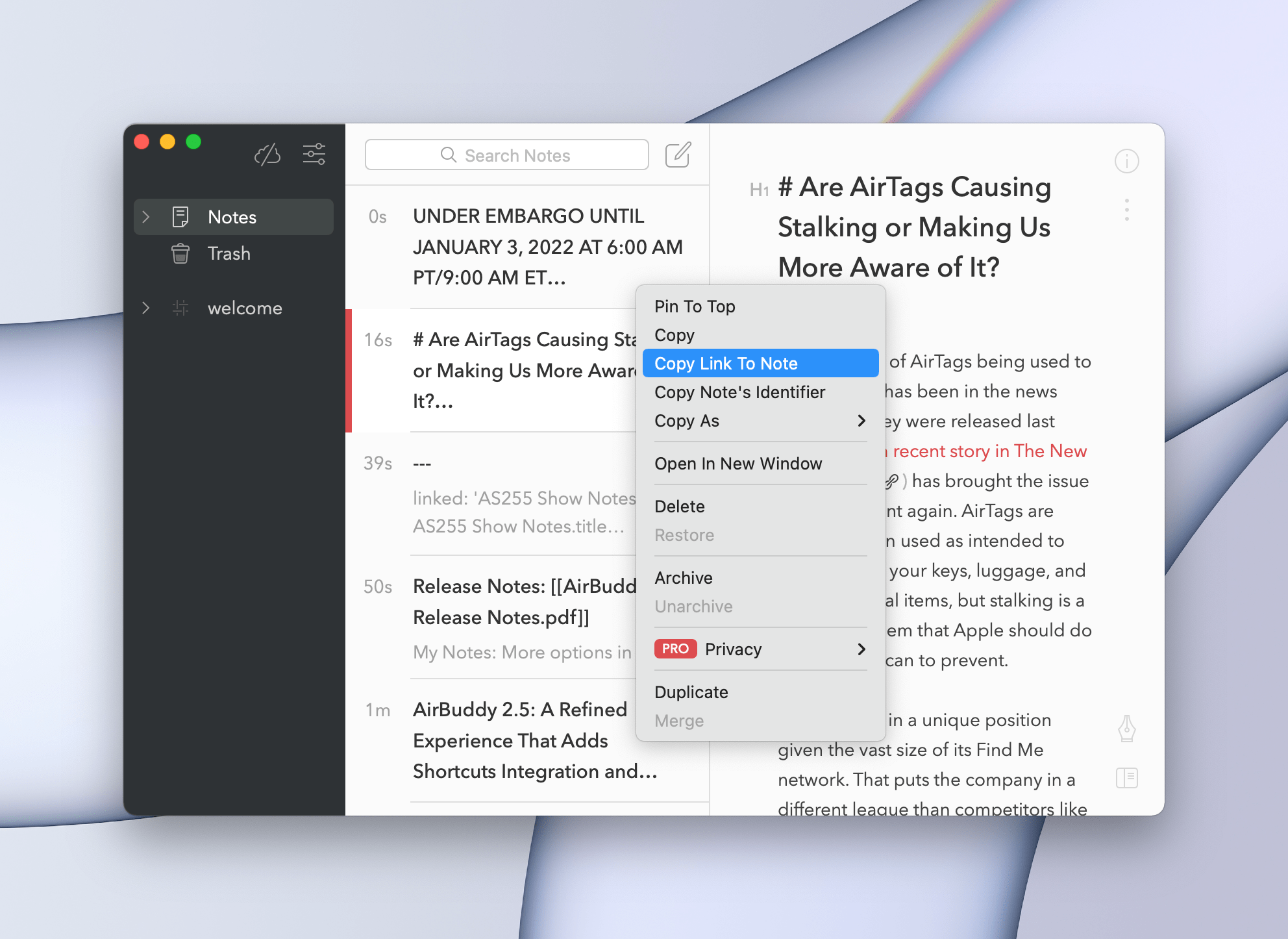Open the table of contents panel icon
The height and width of the screenshot is (939, 1288).
(1128, 777)
